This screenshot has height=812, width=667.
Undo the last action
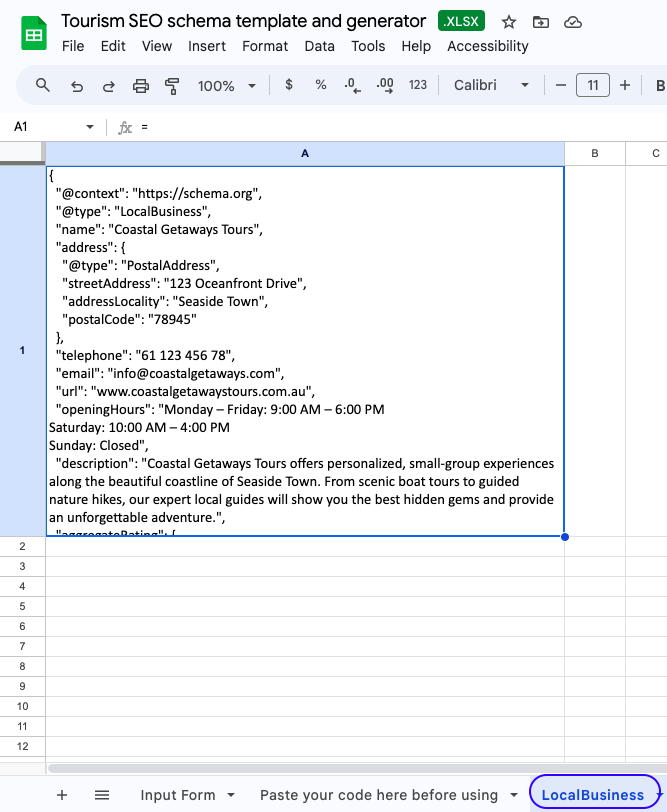(x=77, y=86)
